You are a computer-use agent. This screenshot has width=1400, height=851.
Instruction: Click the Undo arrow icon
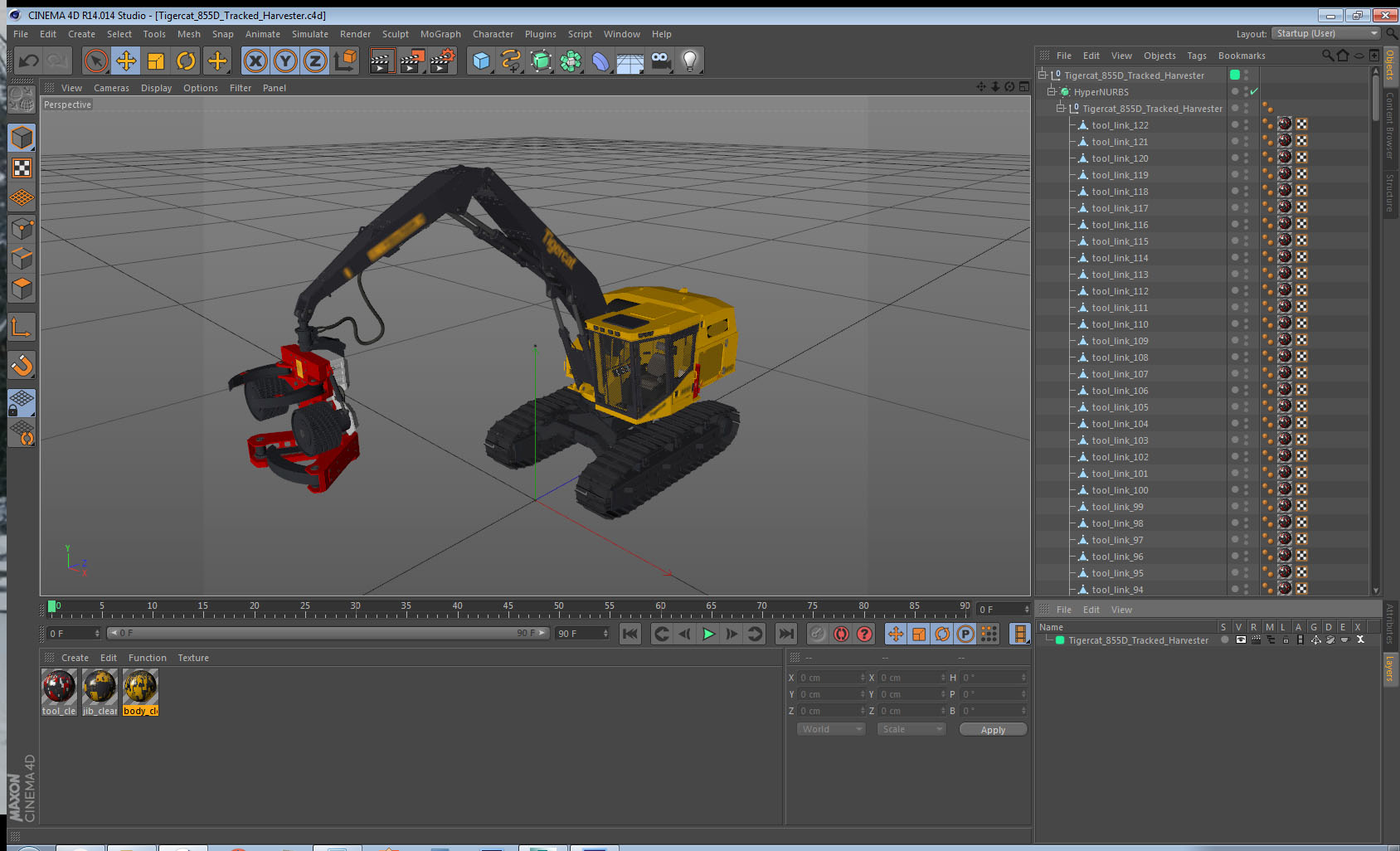click(29, 61)
